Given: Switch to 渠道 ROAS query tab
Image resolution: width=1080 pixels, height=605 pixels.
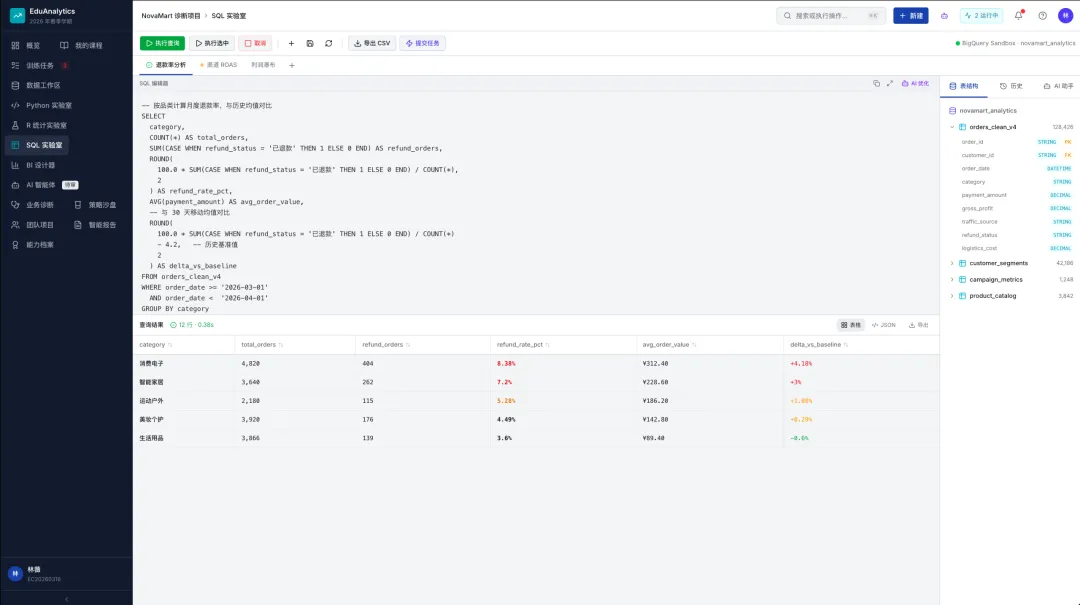Looking at the screenshot, I should pyautogui.click(x=218, y=65).
